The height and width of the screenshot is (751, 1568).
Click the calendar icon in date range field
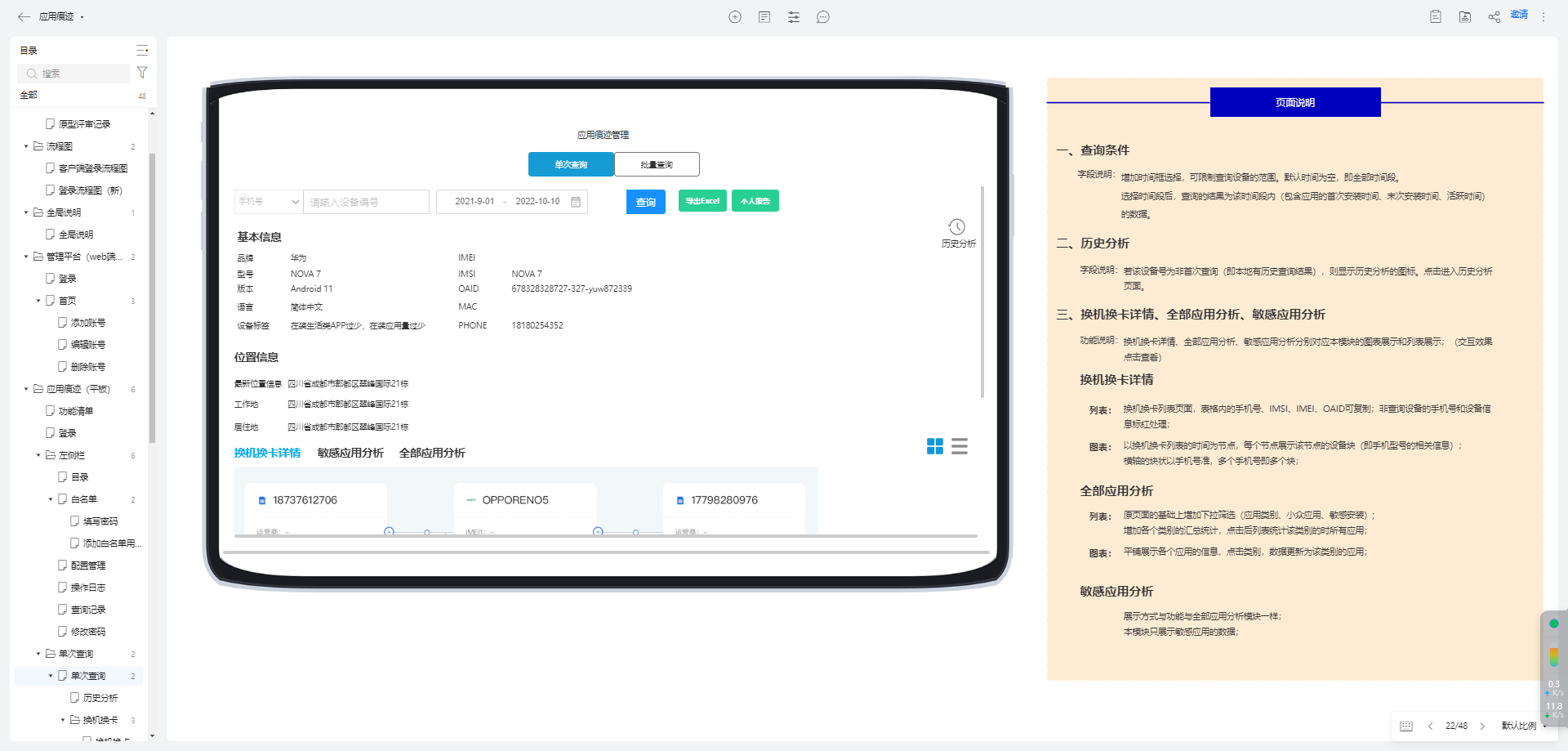pyautogui.click(x=576, y=202)
